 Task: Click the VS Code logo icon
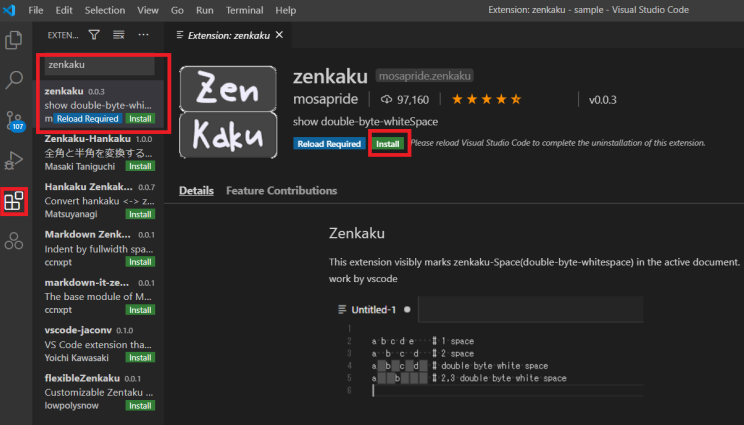coord(9,10)
